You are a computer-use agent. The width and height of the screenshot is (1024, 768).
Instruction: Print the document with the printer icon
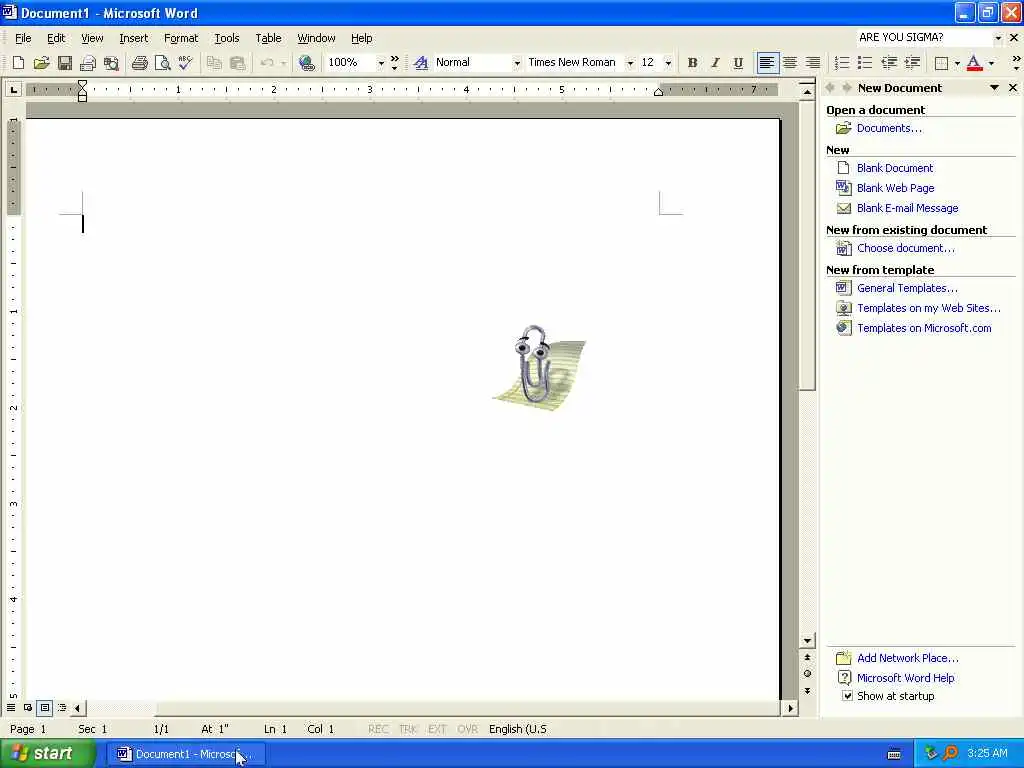coord(139,63)
